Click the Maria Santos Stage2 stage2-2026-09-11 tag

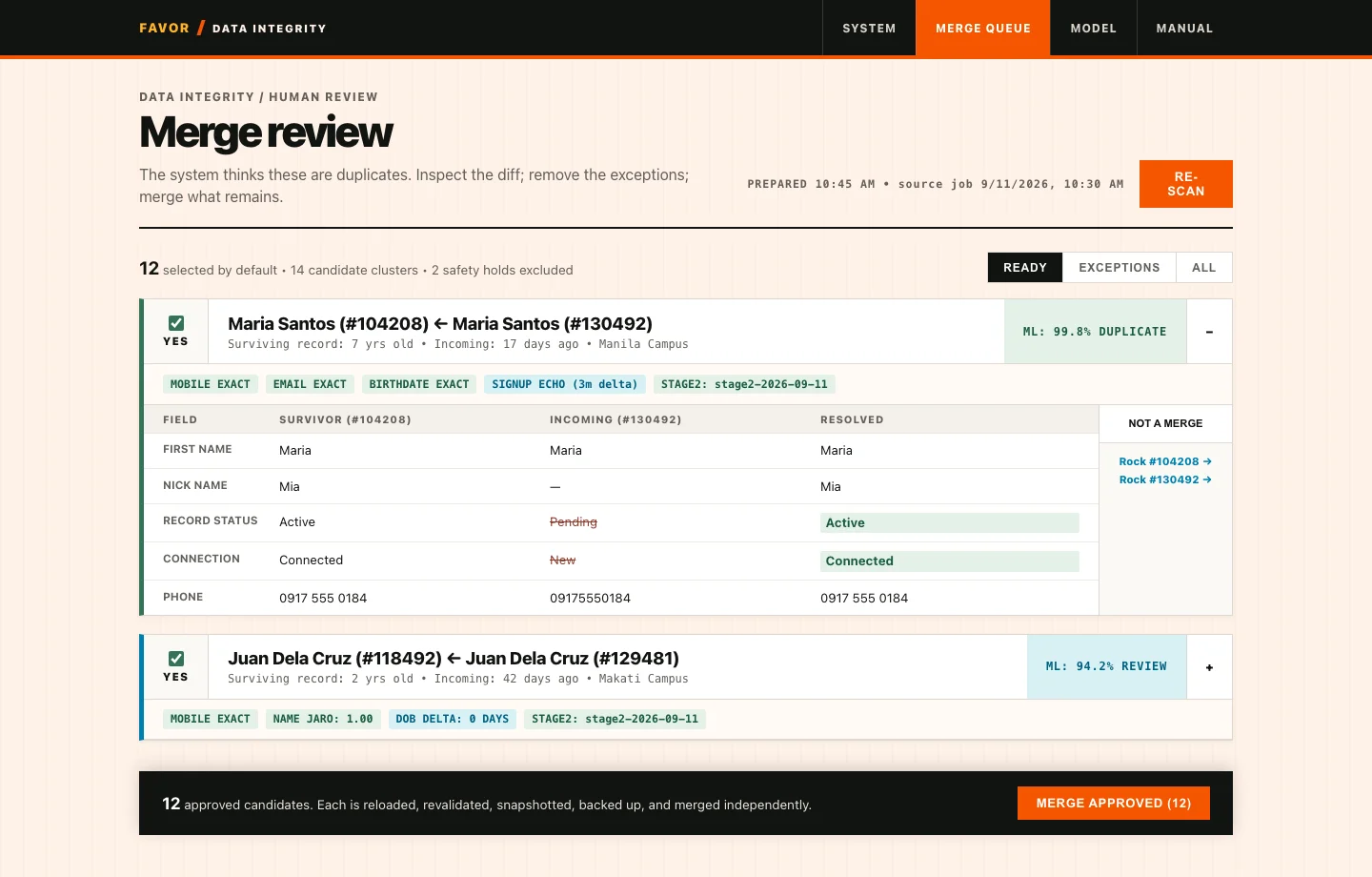[x=744, y=384]
